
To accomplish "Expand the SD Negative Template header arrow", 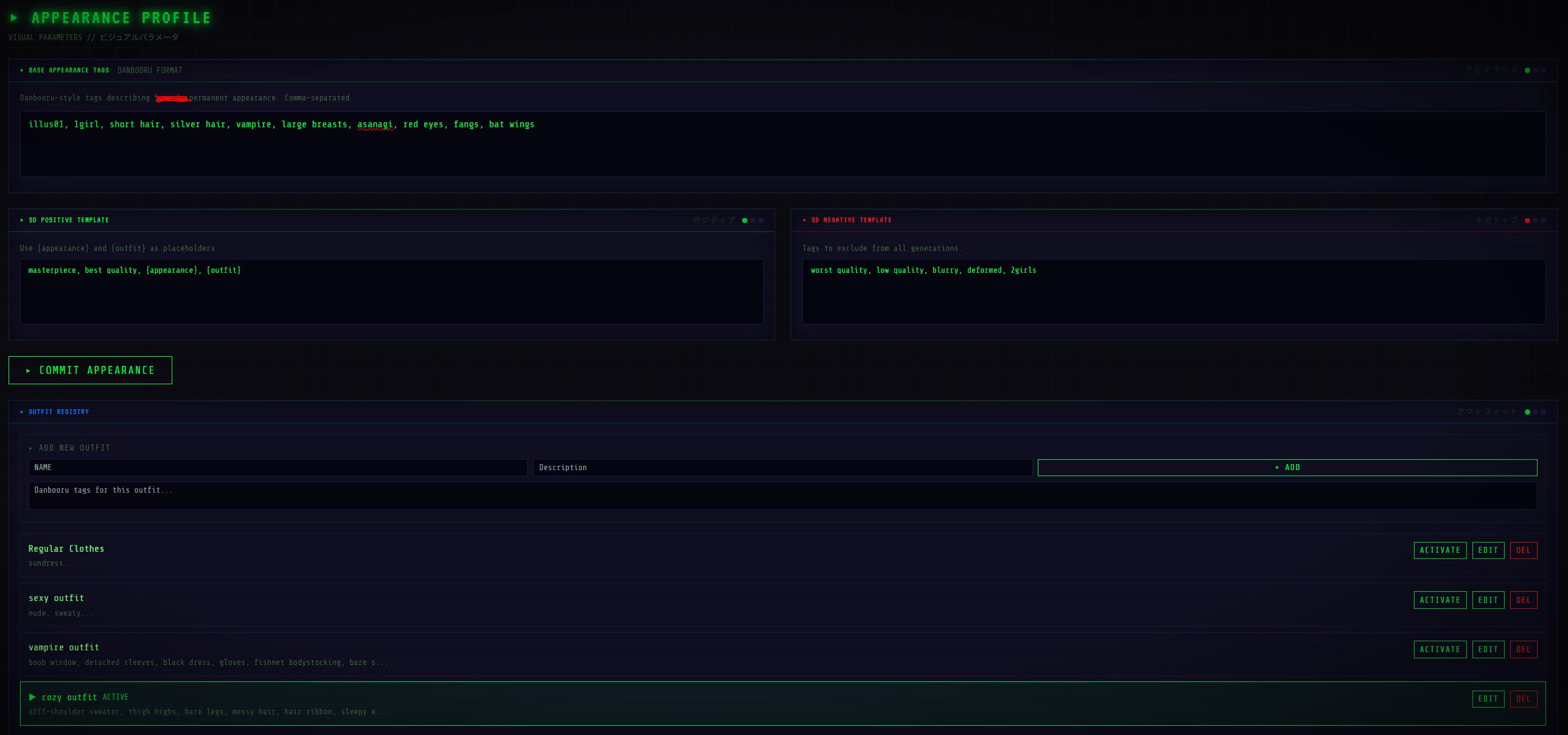I will [805, 220].
